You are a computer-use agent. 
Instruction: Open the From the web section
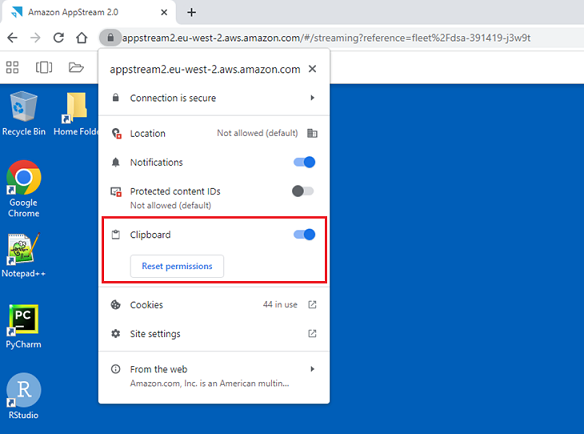click(x=214, y=376)
